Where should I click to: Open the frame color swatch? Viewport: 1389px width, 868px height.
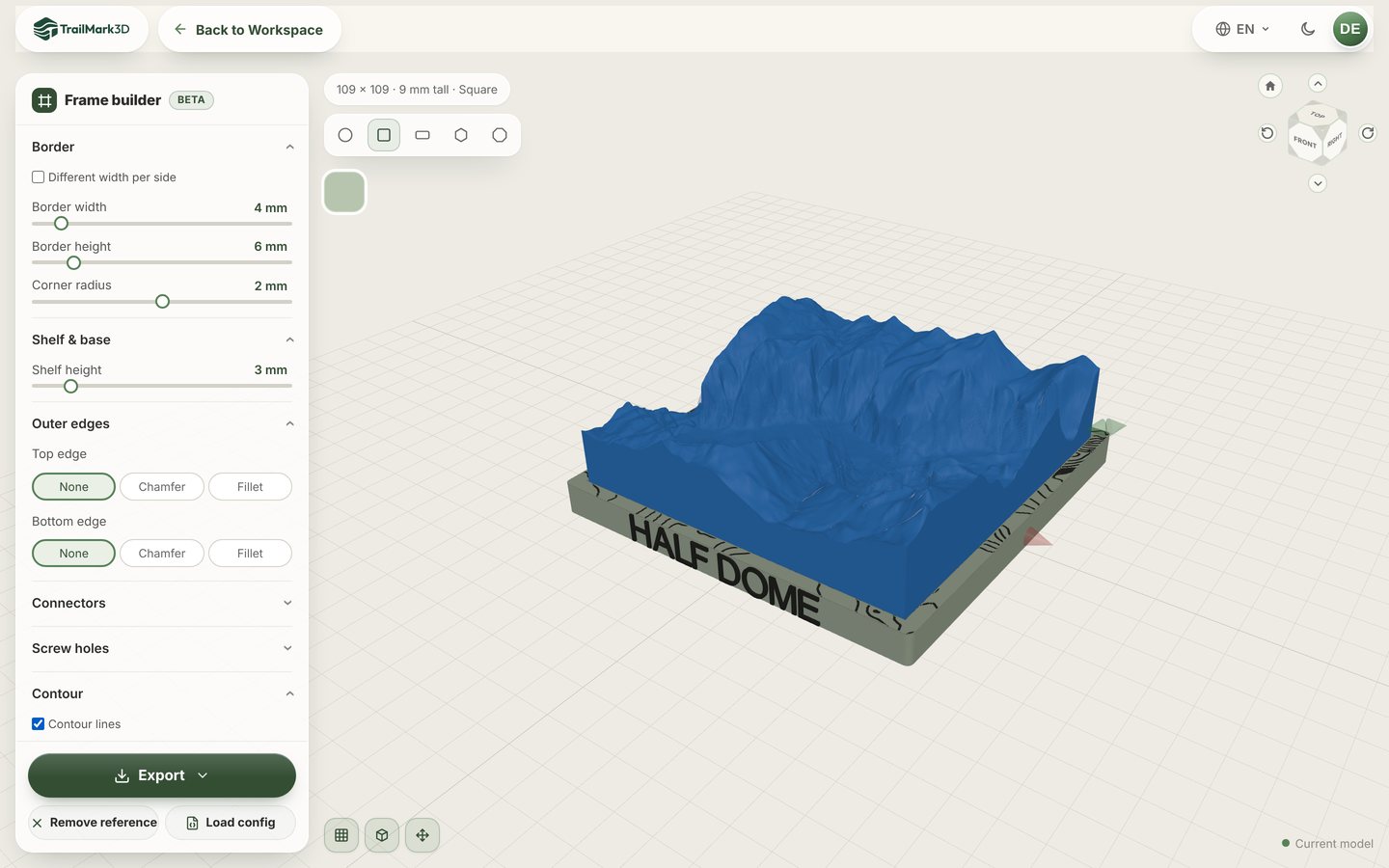pos(344,192)
